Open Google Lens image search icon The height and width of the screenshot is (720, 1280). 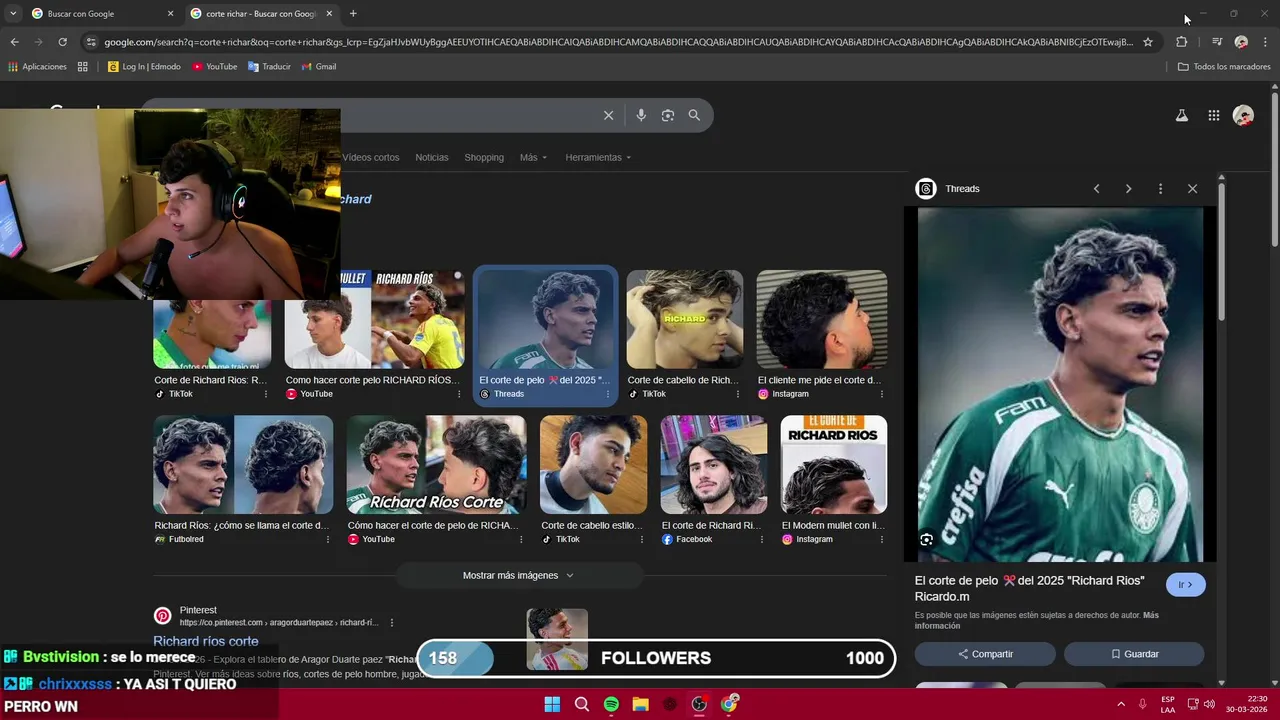[x=668, y=115]
